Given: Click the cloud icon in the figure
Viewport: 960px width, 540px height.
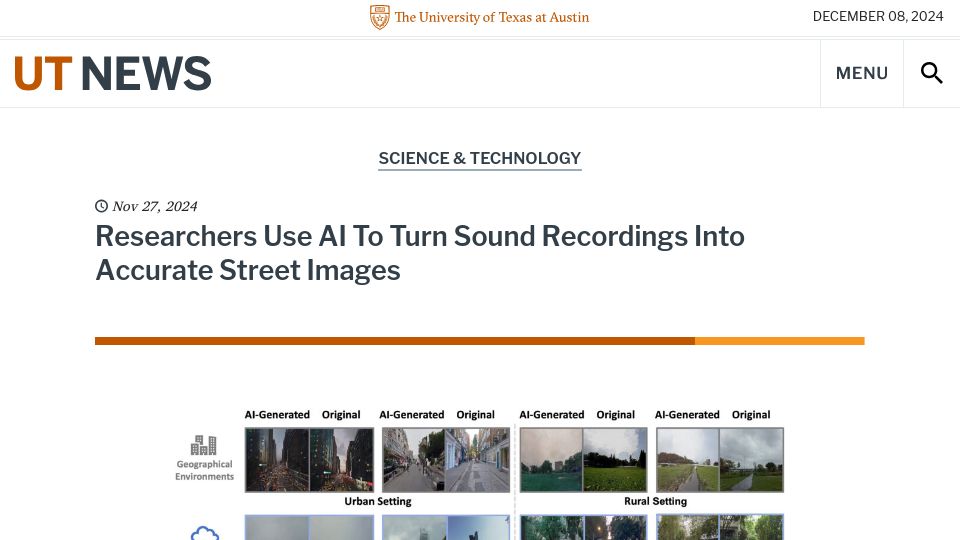Looking at the screenshot, I should pyautogui.click(x=204, y=533).
